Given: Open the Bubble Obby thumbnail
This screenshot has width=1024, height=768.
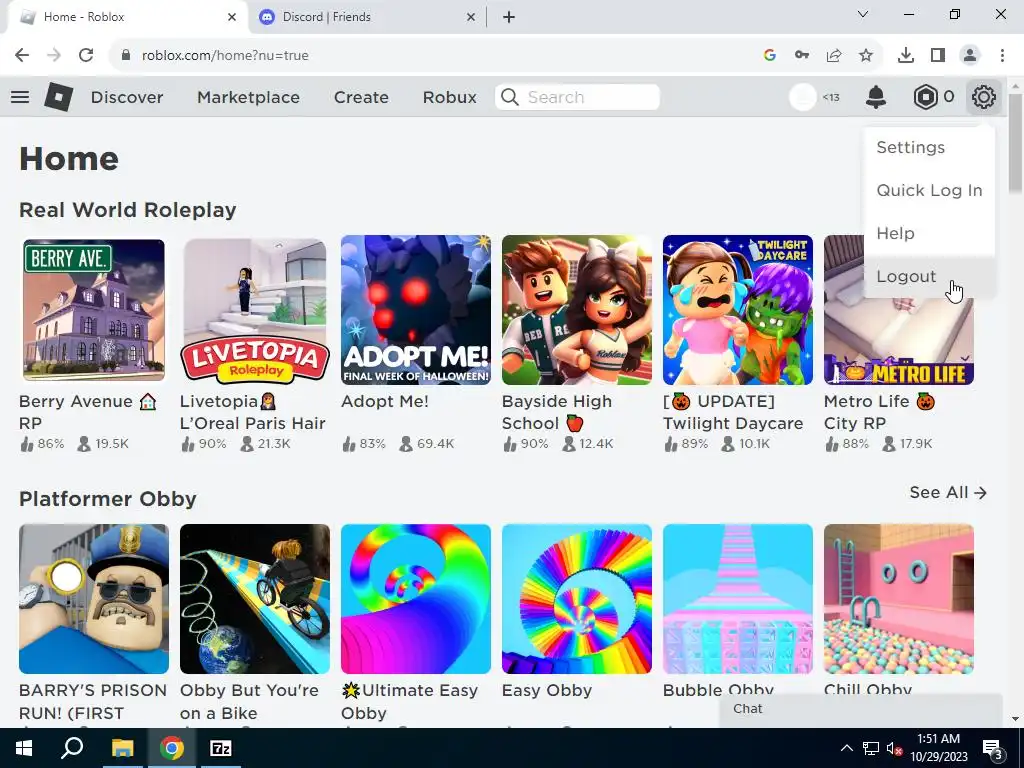Looking at the screenshot, I should (x=738, y=599).
